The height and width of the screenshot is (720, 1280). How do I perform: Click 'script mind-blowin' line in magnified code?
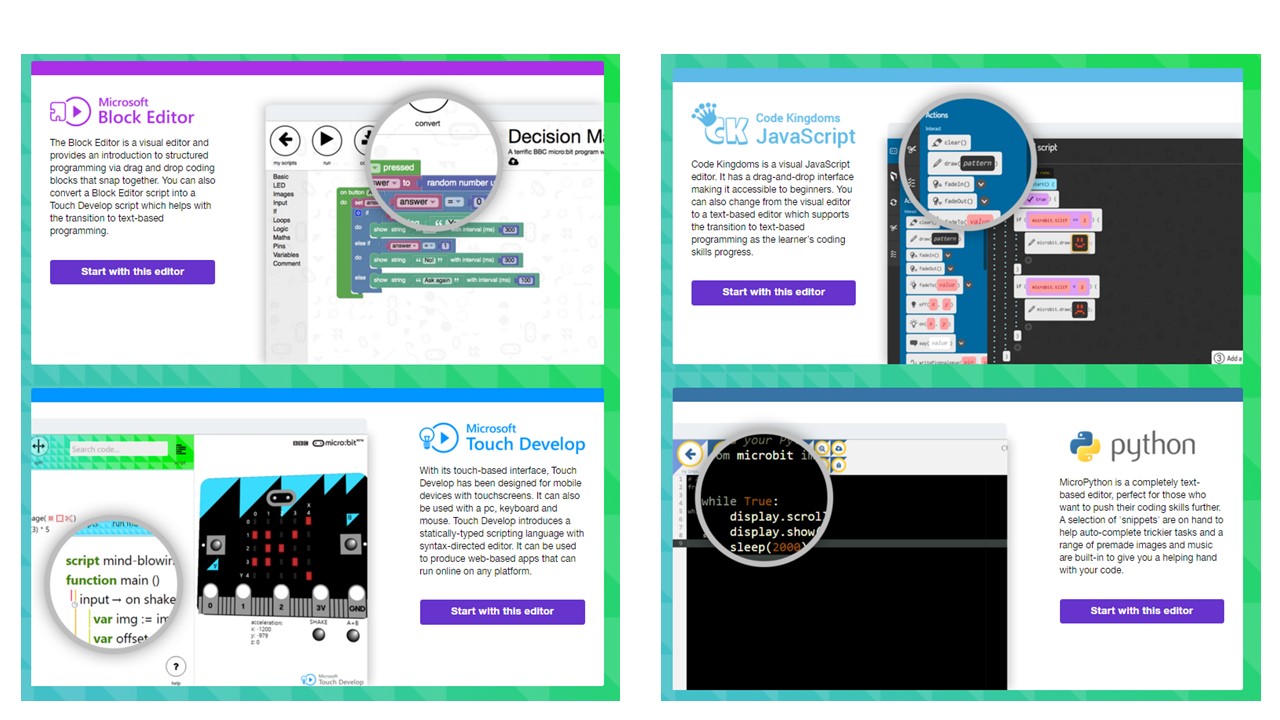click(x=120, y=561)
